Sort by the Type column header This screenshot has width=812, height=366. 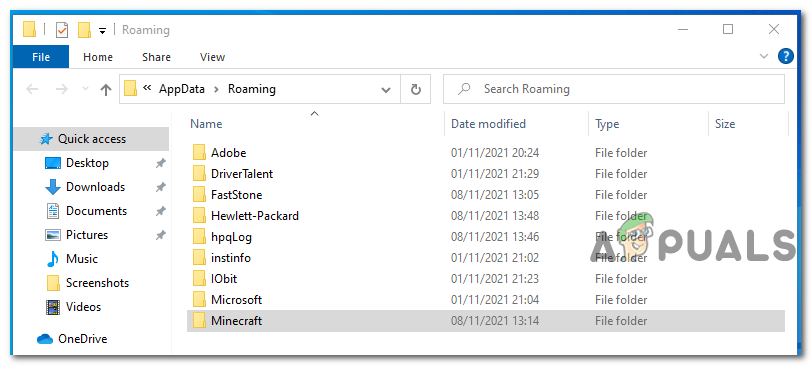(x=607, y=124)
